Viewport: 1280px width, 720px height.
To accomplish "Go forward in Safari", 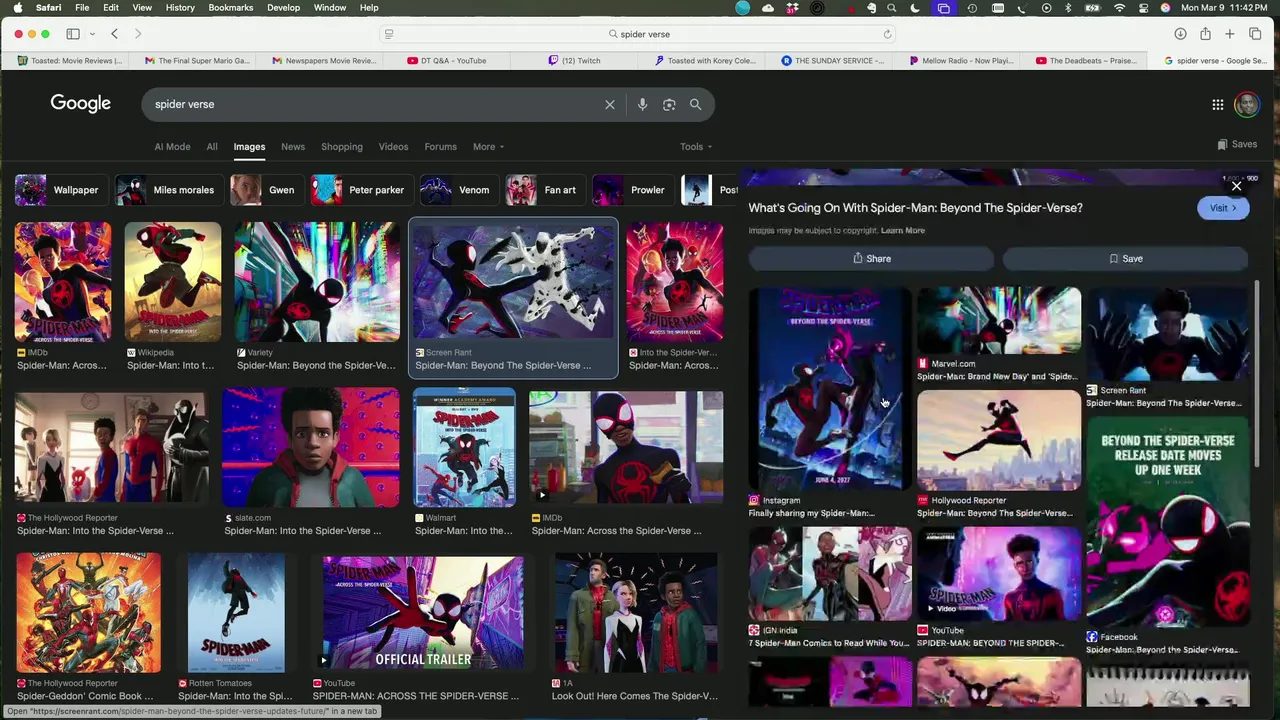I will 138,34.
